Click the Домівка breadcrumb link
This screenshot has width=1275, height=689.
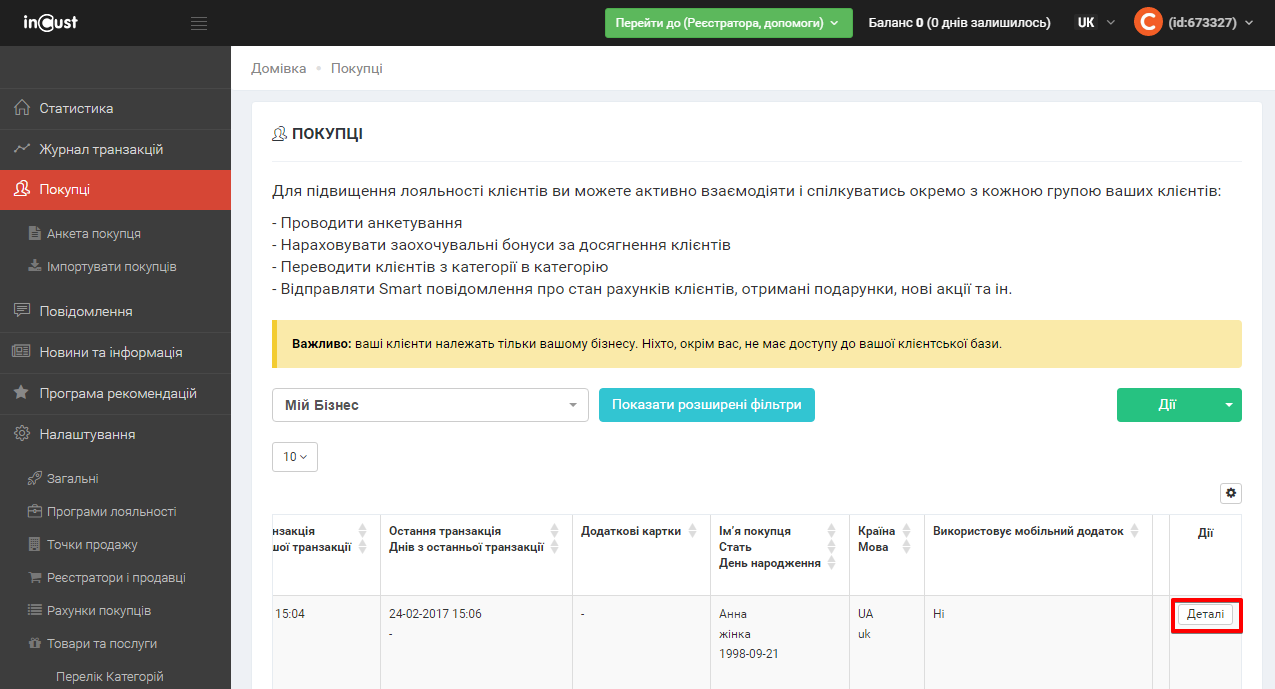(279, 68)
